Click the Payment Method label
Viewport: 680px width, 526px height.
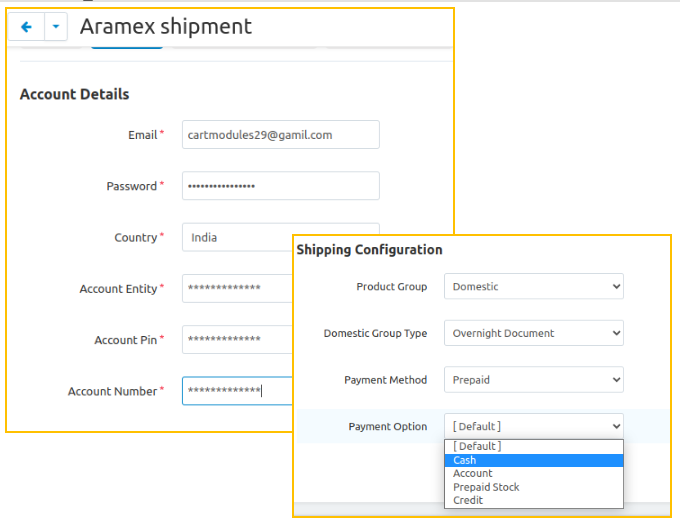coord(386,380)
